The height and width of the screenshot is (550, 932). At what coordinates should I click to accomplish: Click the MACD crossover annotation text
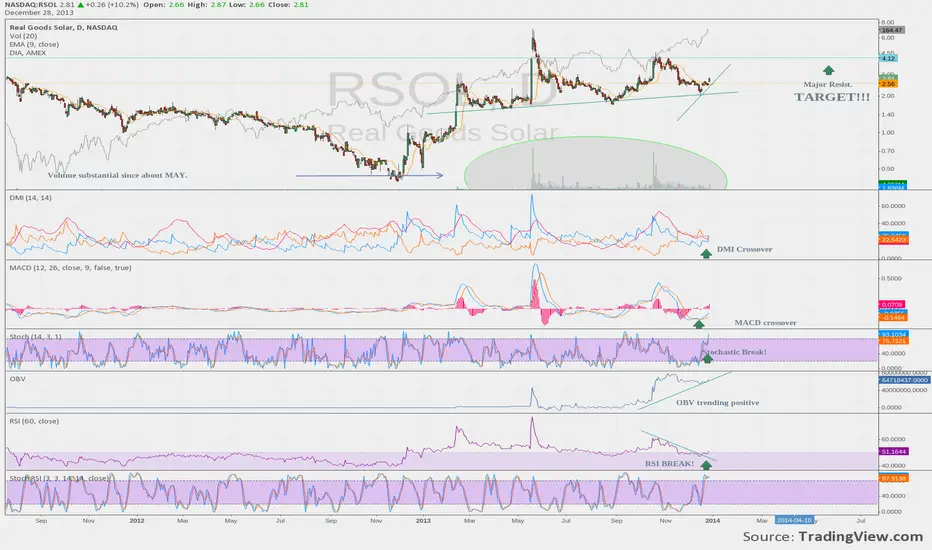pyautogui.click(x=765, y=322)
